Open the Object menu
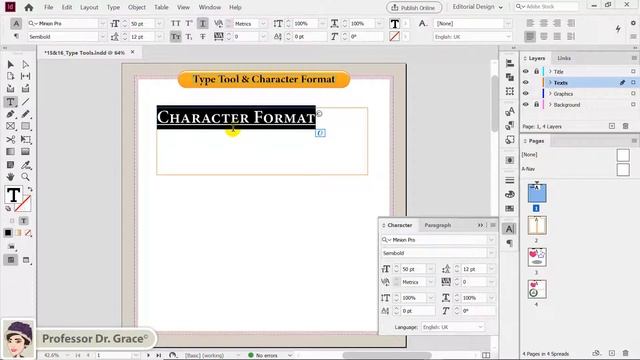The image size is (640, 360). pos(137,7)
